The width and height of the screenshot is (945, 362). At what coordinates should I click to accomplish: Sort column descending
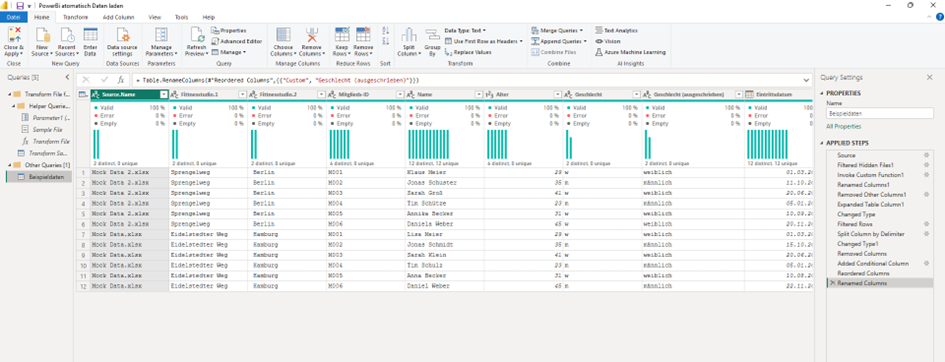pyautogui.click(x=386, y=41)
